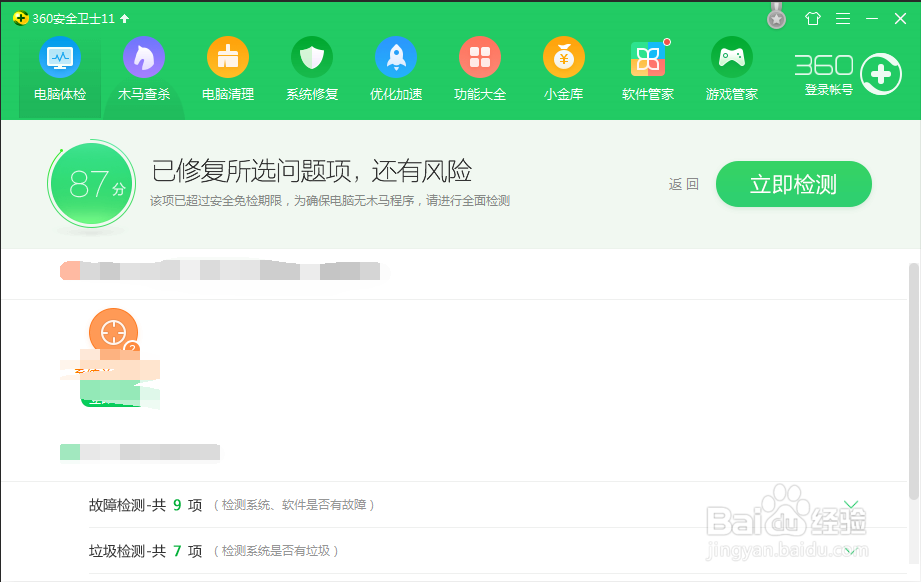
Task: Click the vertical scrollbar on the right
Action: click(x=914, y=382)
